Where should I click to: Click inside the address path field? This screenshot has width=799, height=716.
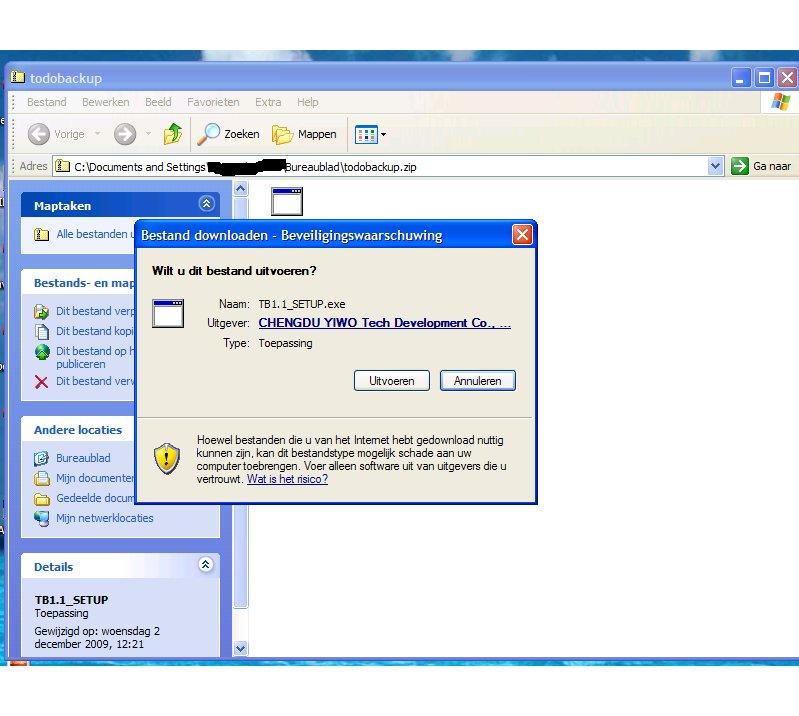point(380,167)
